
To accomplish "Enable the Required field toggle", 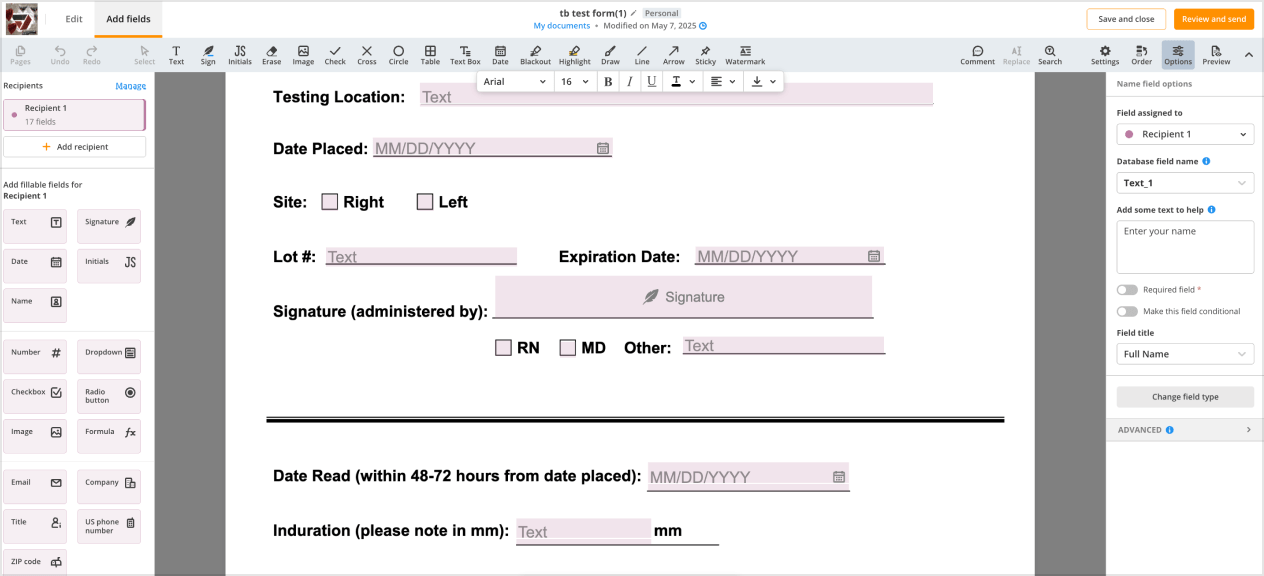I will pyautogui.click(x=1127, y=289).
